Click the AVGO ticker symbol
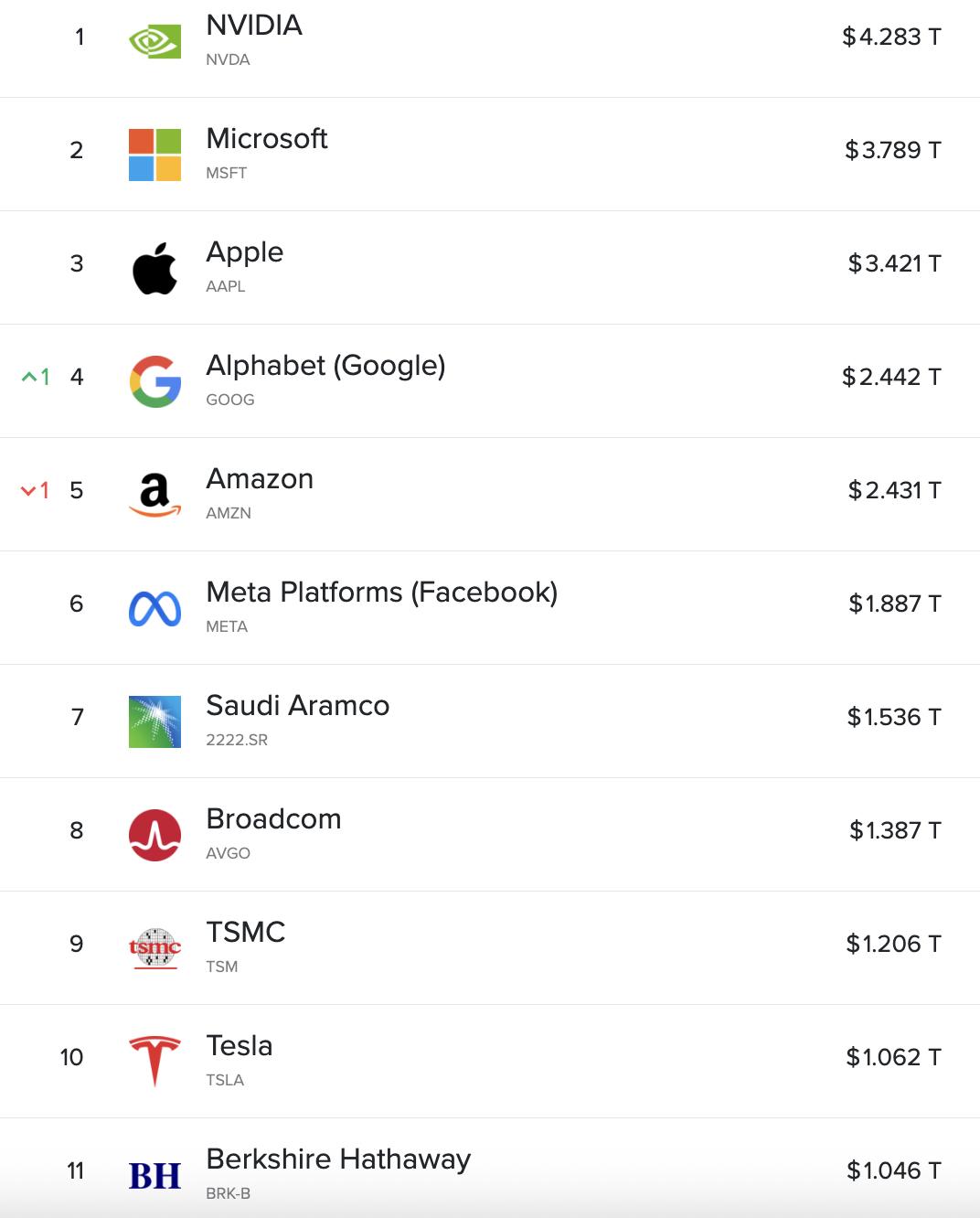 point(228,853)
